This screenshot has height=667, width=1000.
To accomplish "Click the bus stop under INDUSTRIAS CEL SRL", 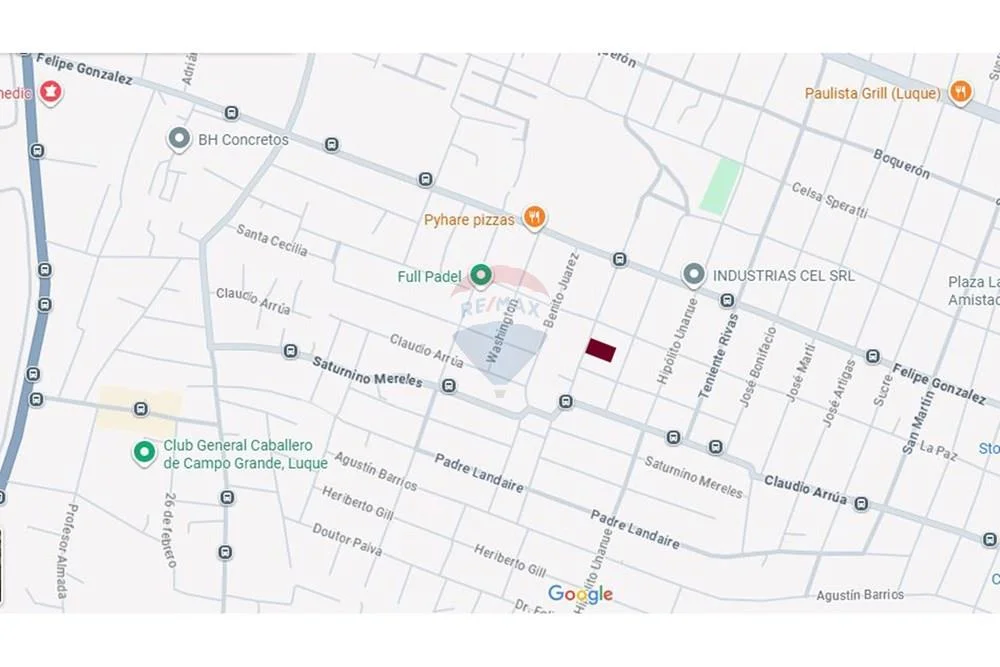I will pos(727,300).
